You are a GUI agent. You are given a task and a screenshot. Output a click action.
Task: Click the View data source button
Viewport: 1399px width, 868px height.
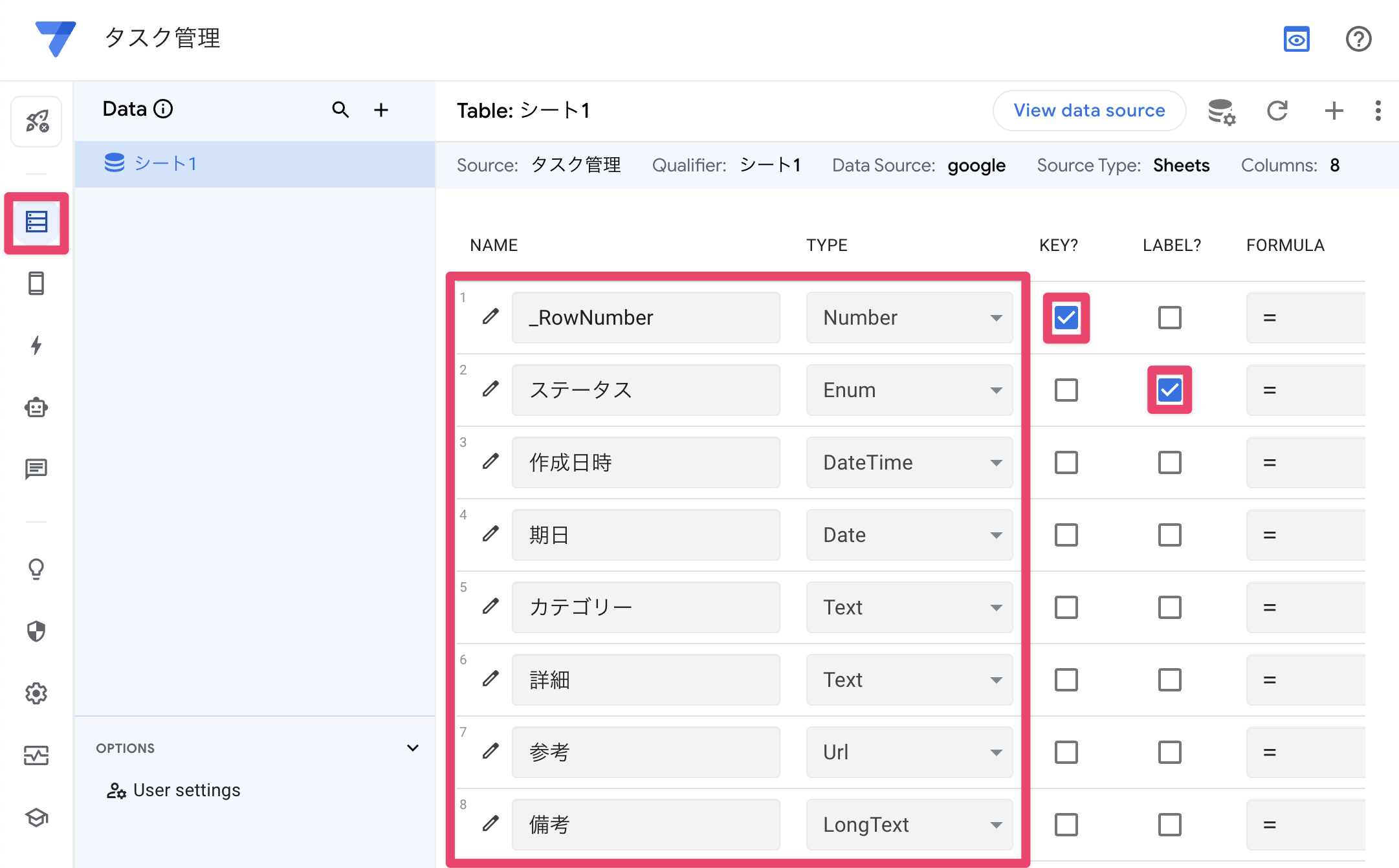(1089, 111)
